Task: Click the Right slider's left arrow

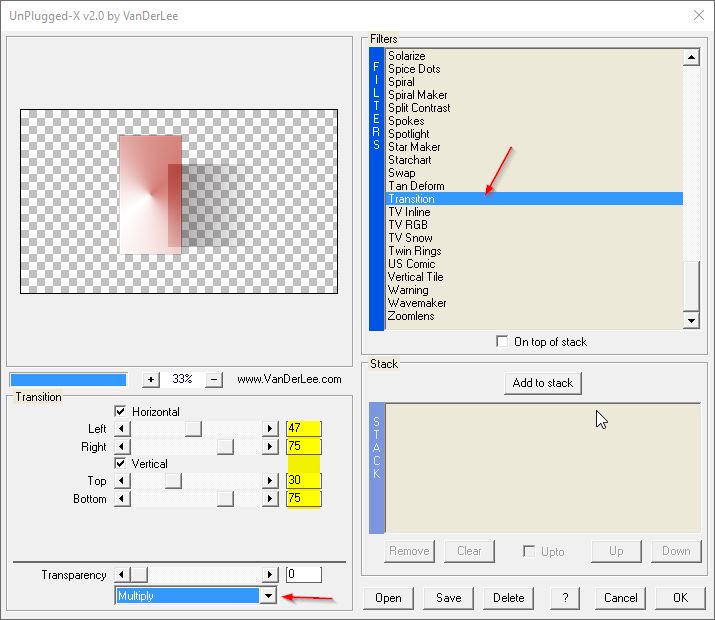Action: pyautogui.click(x=124, y=447)
